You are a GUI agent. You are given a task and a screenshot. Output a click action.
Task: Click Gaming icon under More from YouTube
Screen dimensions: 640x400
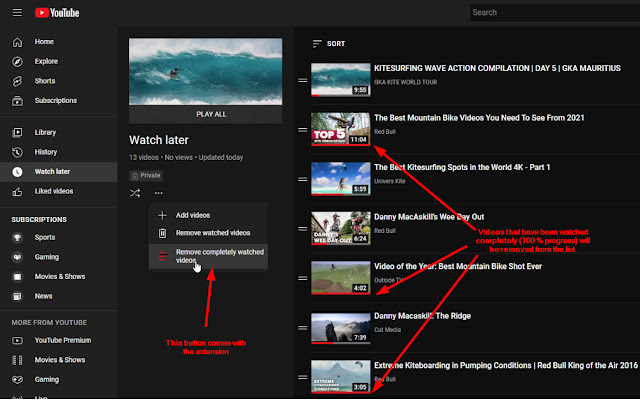click(x=17, y=380)
